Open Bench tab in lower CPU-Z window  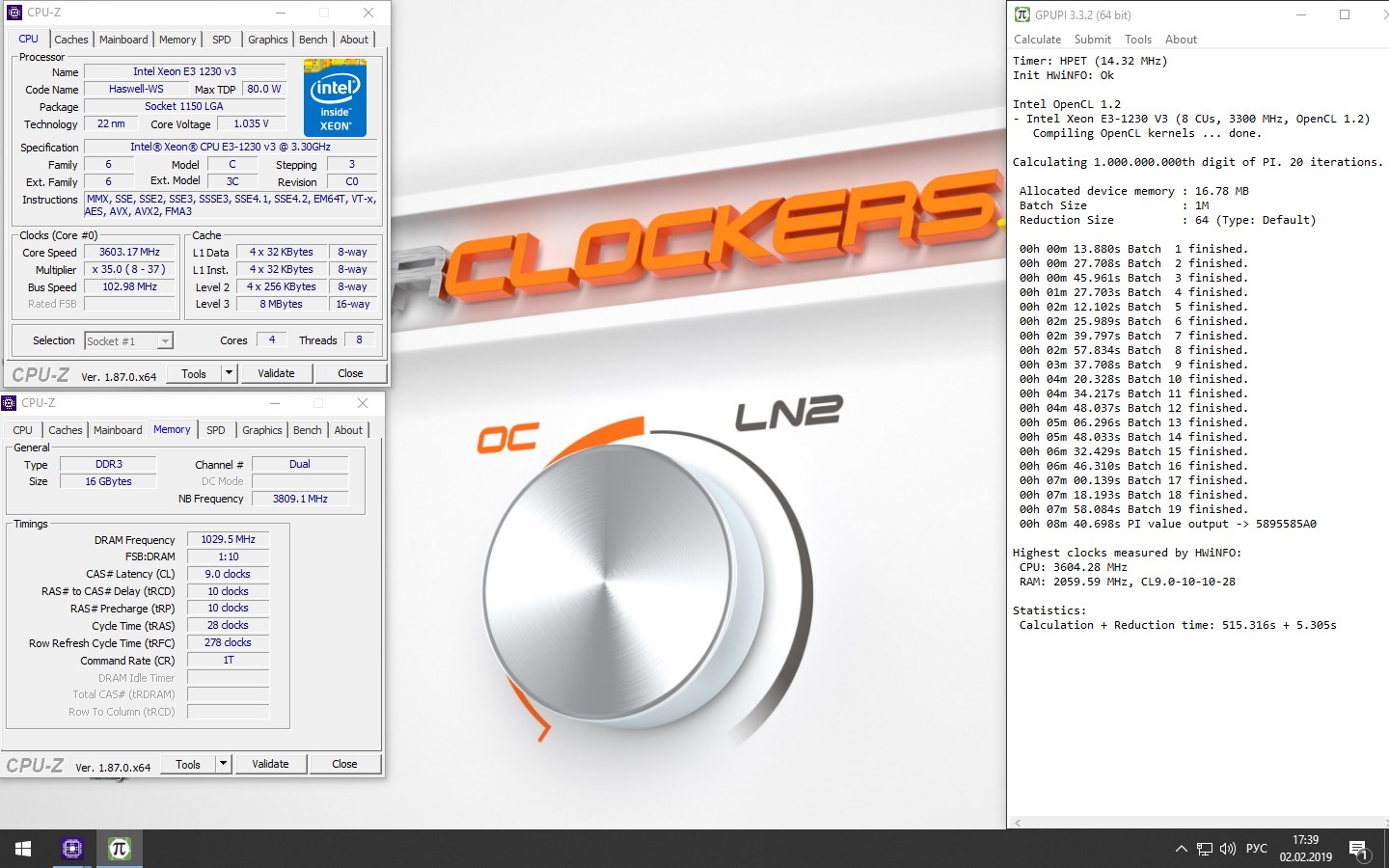pyautogui.click(x=308, y=430)
